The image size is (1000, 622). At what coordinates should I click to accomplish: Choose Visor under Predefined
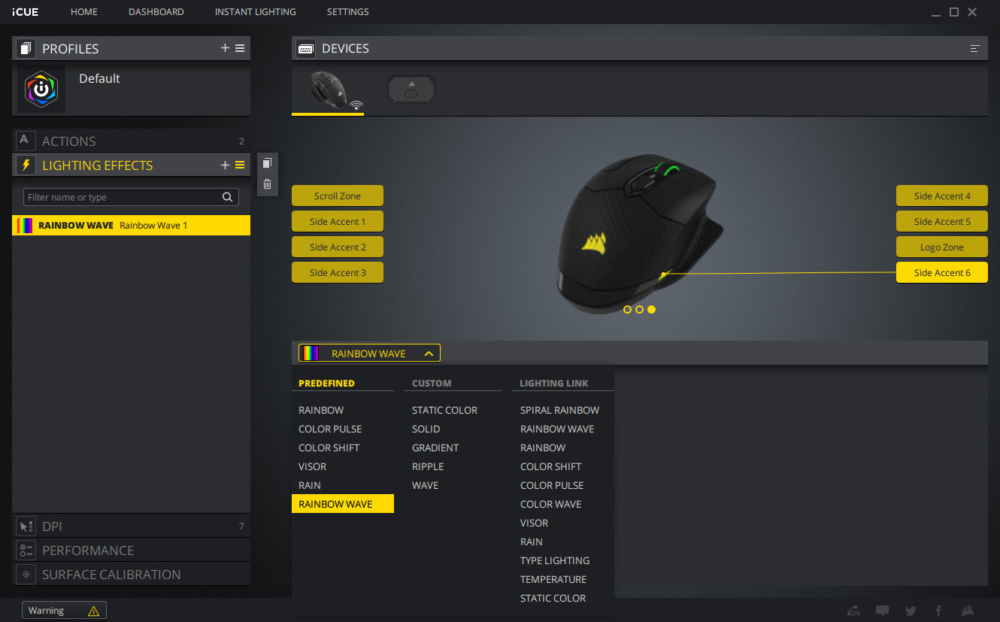(312, 466)
